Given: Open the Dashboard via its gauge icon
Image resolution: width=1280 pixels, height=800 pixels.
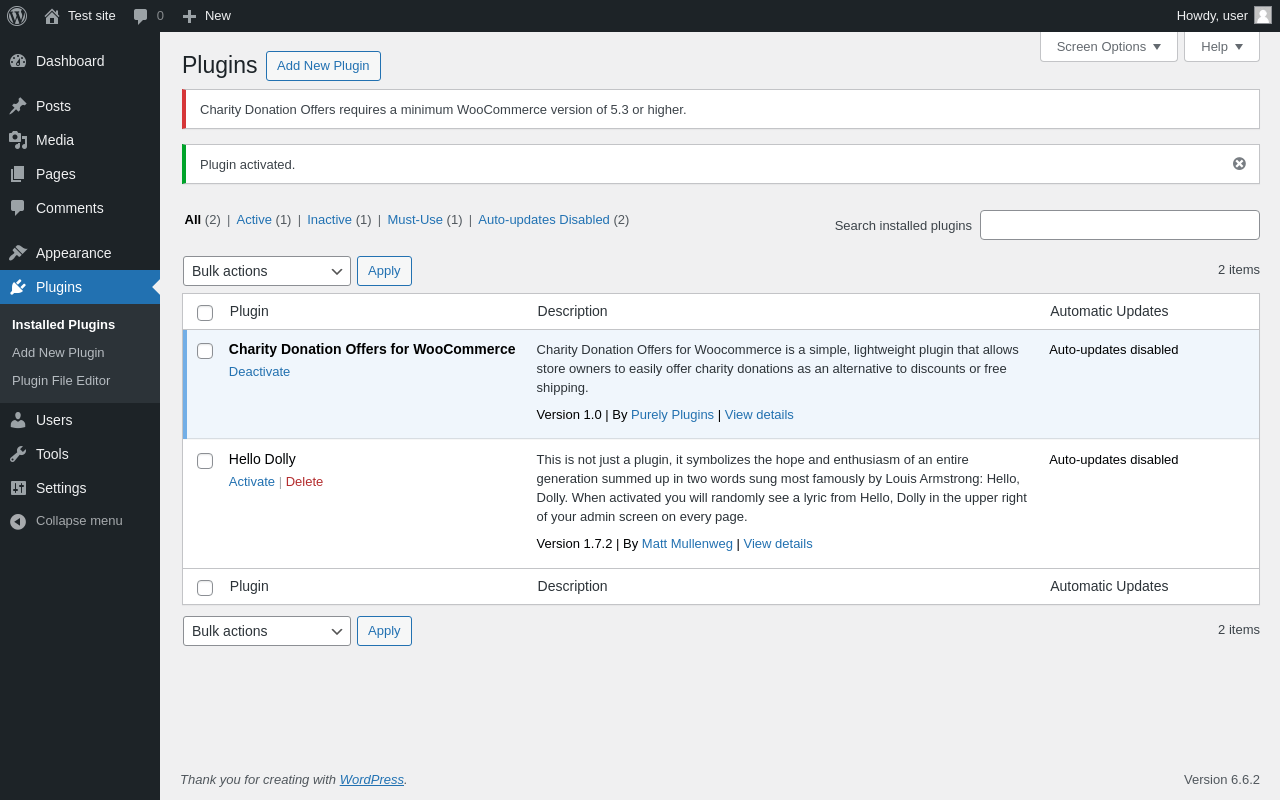Looking at the screenshot, I should click(x=18, y=61).
